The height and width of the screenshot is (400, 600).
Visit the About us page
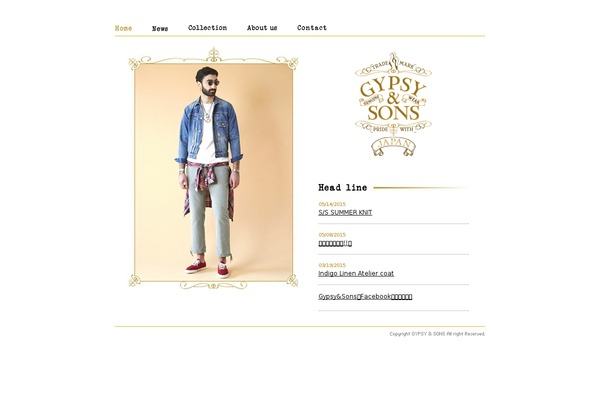point(262,28)
